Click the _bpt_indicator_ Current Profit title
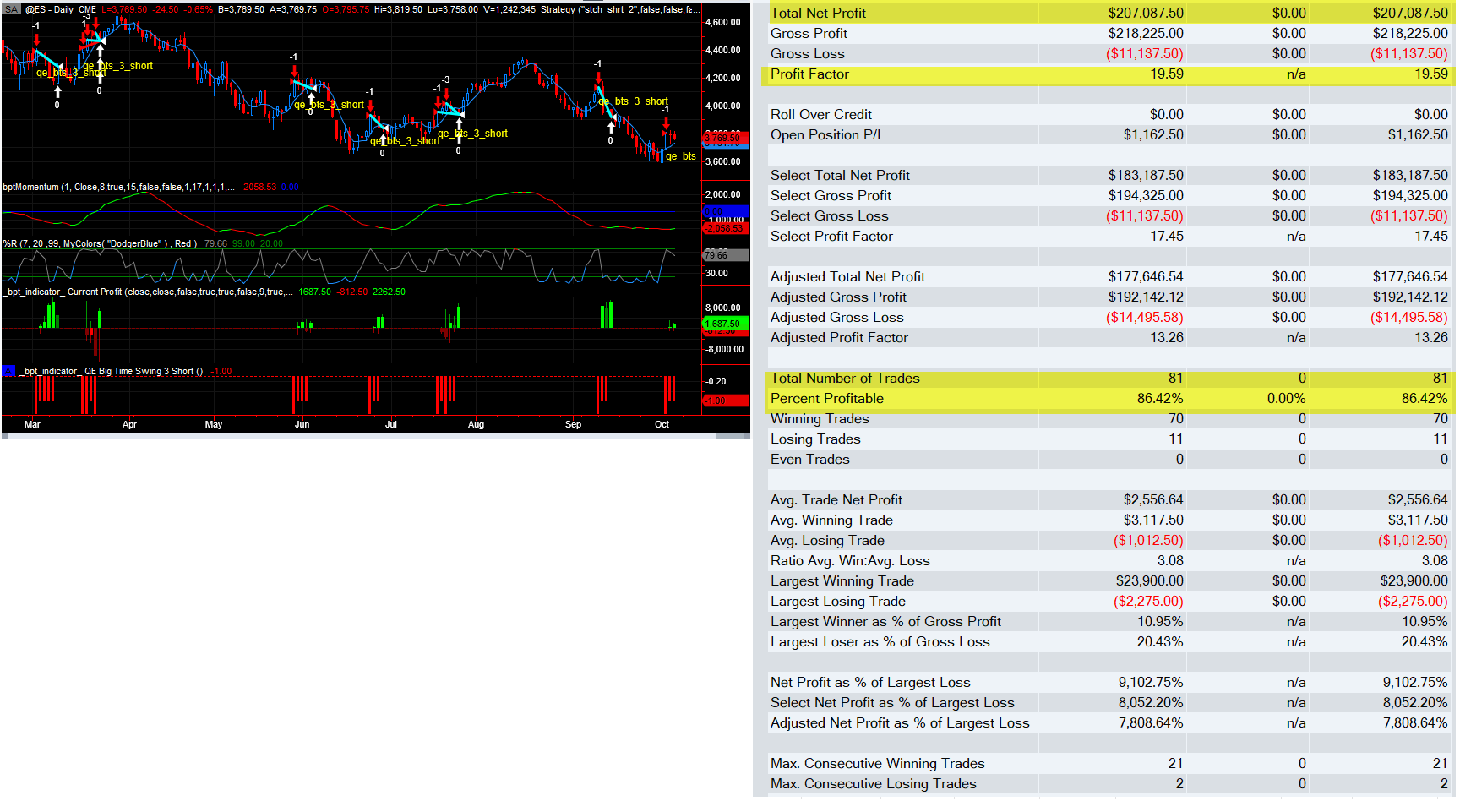Image resolution: width=1460 pixels, height=812 pixels. [x=148, y=292]
